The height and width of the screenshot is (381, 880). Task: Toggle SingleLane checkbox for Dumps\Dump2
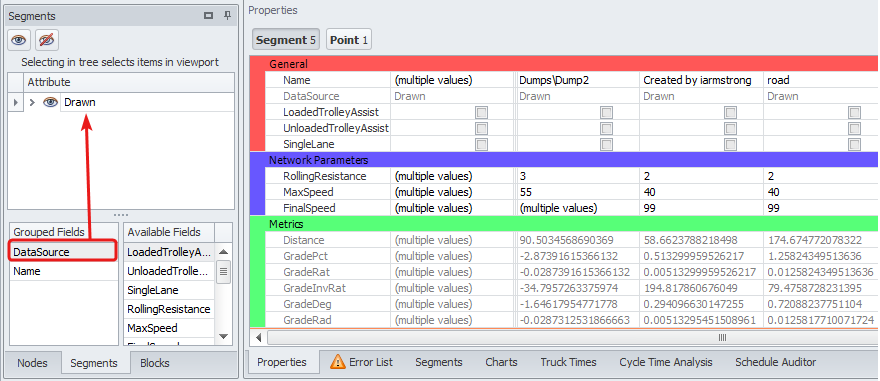(606, 144)
